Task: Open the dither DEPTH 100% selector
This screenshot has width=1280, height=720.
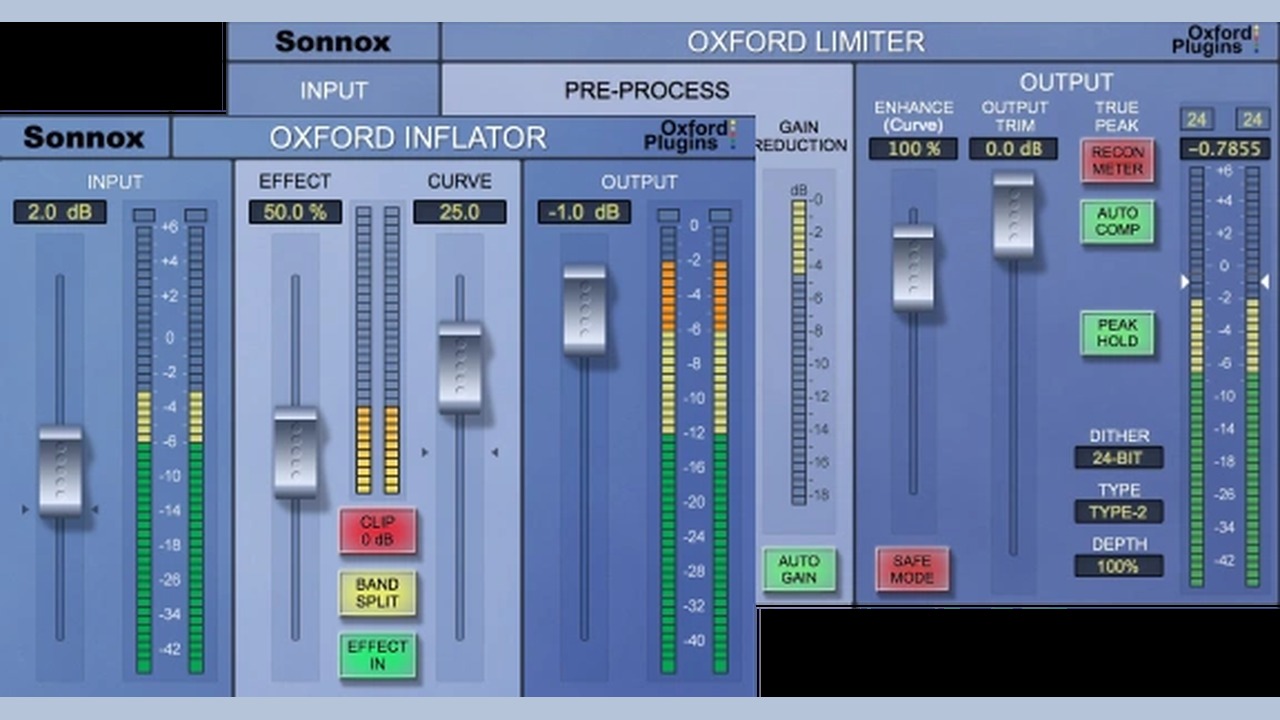Action: click(1118, 566)
